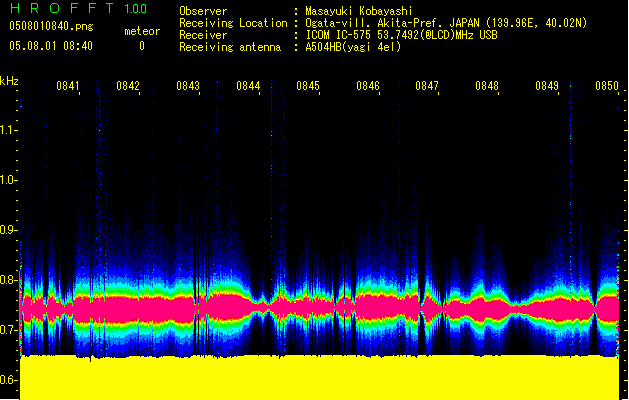Click the 0845 time marker
Image resolution: width=629 pixels, height=400 pixels.
(x=308, y=87)
